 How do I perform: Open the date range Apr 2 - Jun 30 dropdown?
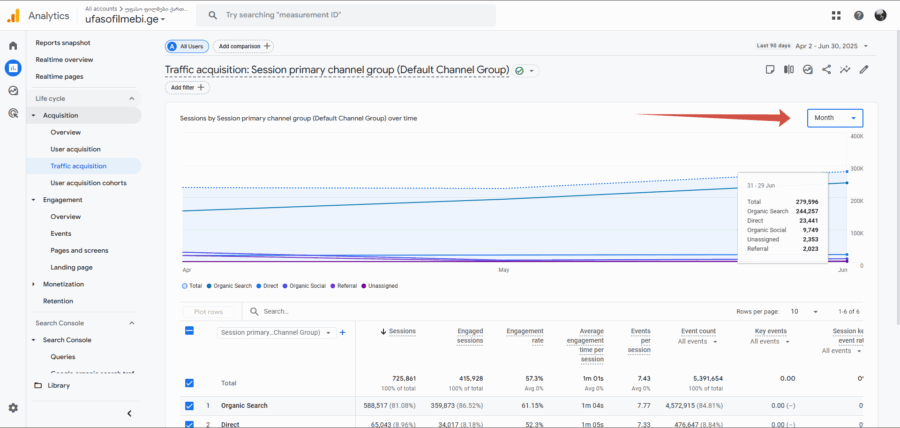pos(831,46)
